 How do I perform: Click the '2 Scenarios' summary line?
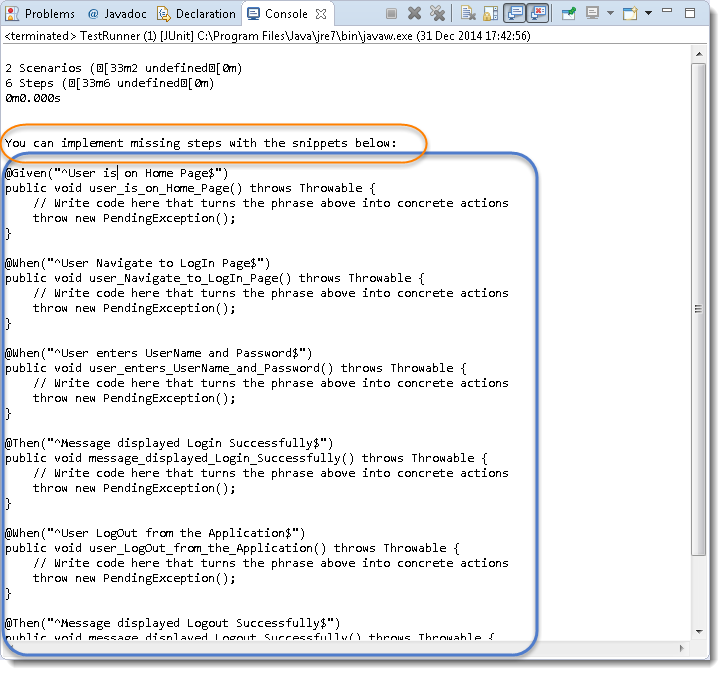124,68
